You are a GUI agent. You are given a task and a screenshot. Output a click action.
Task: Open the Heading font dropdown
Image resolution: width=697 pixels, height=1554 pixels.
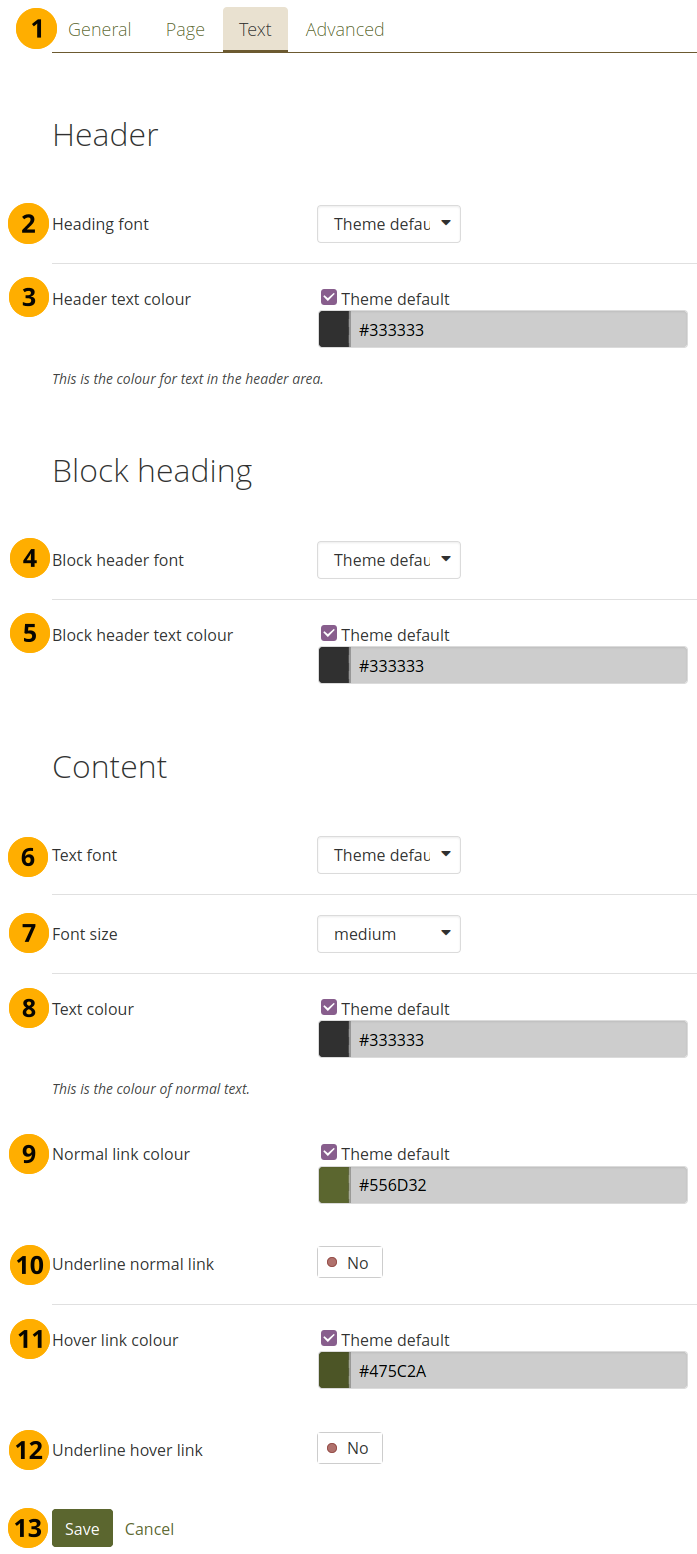(x=388, y=224)
